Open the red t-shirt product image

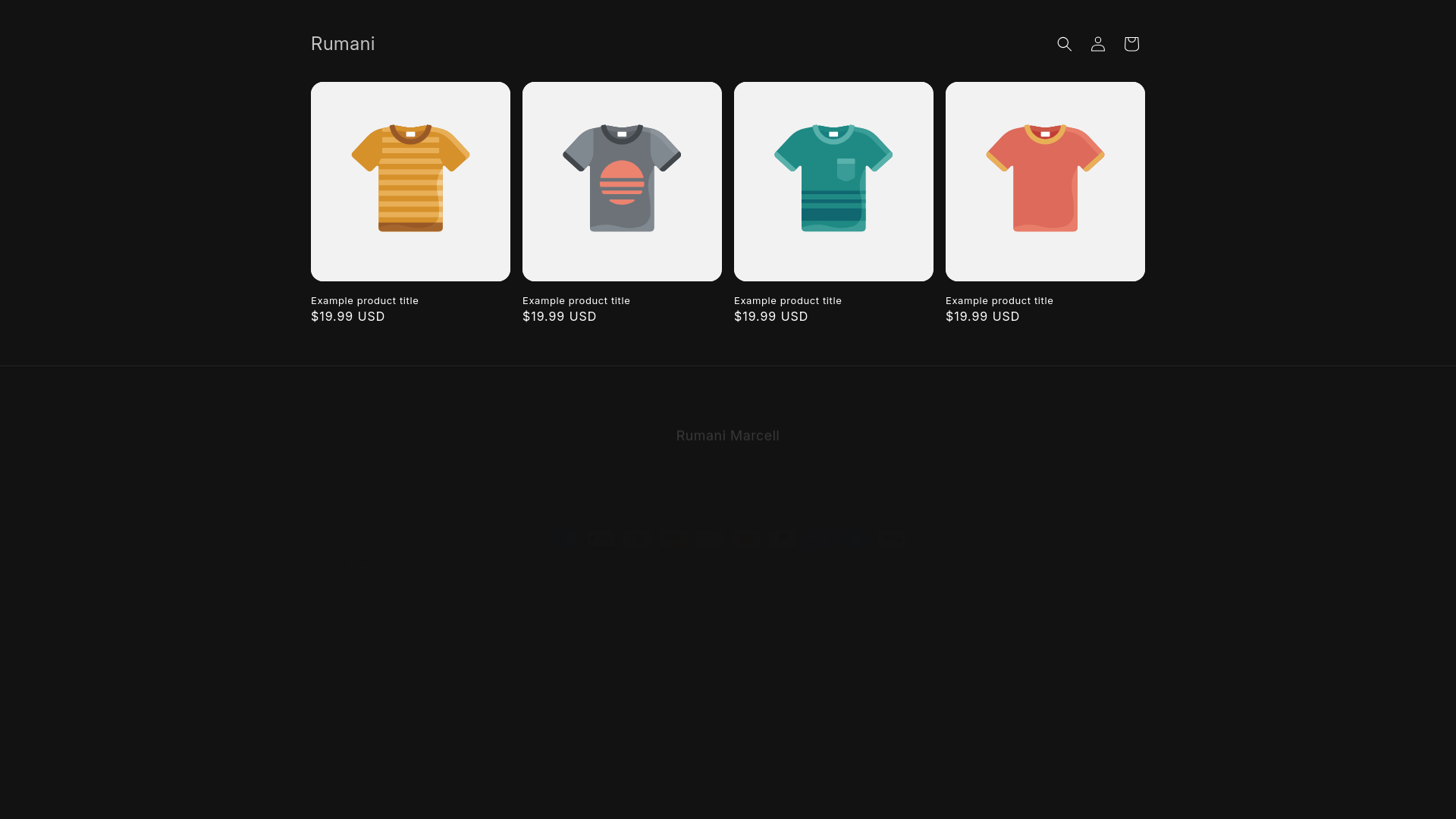coord(1045,181)
